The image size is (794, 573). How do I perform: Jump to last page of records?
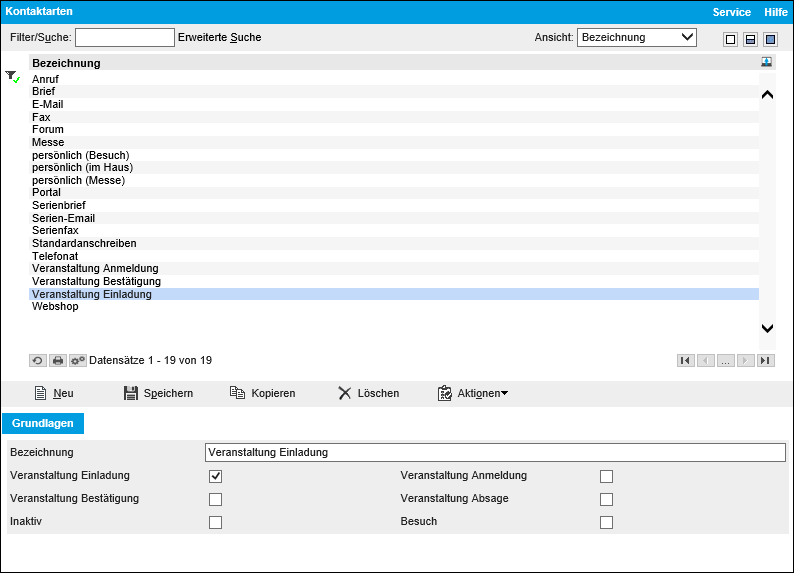tap(766, 360)
